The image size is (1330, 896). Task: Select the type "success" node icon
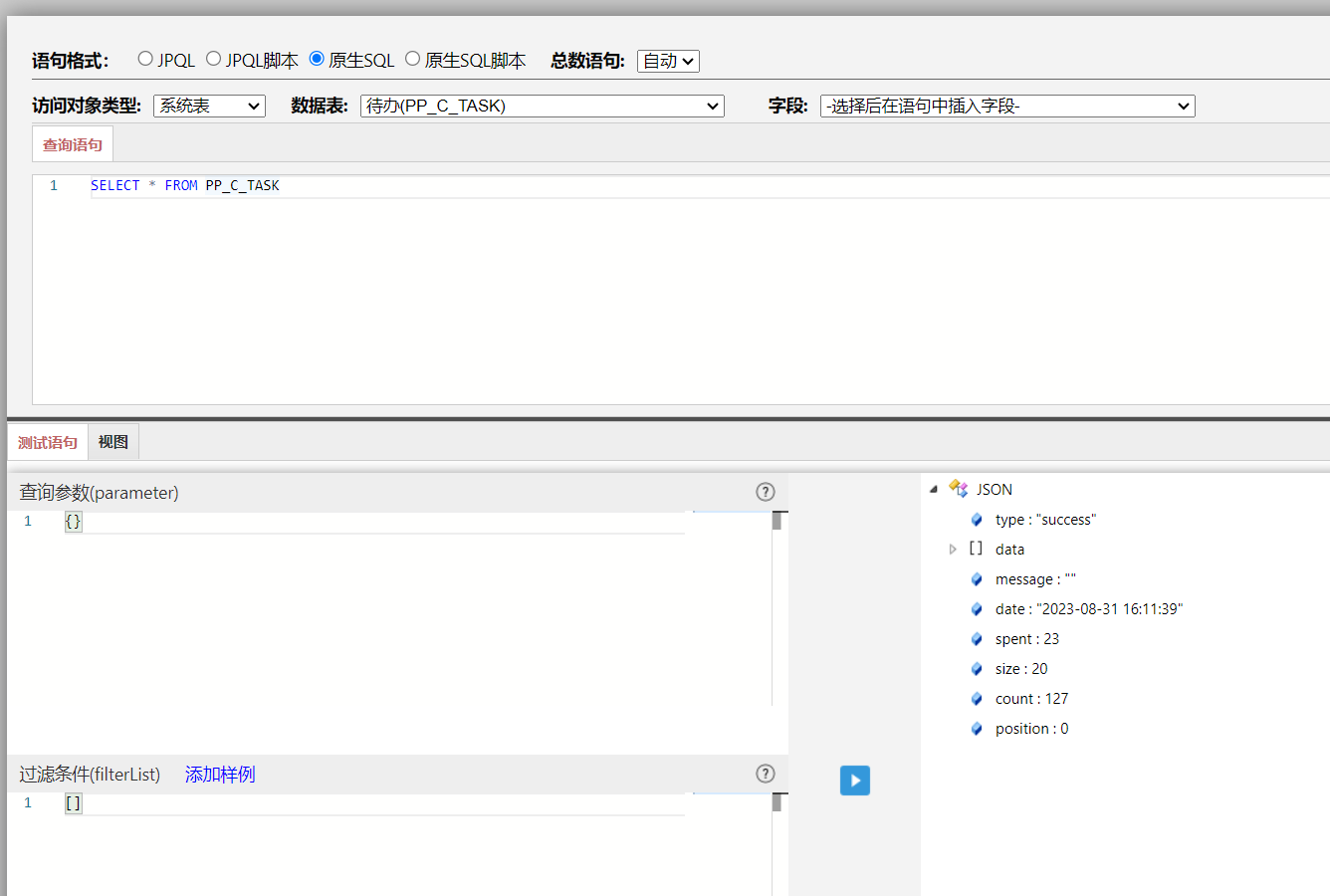[977, 520]
